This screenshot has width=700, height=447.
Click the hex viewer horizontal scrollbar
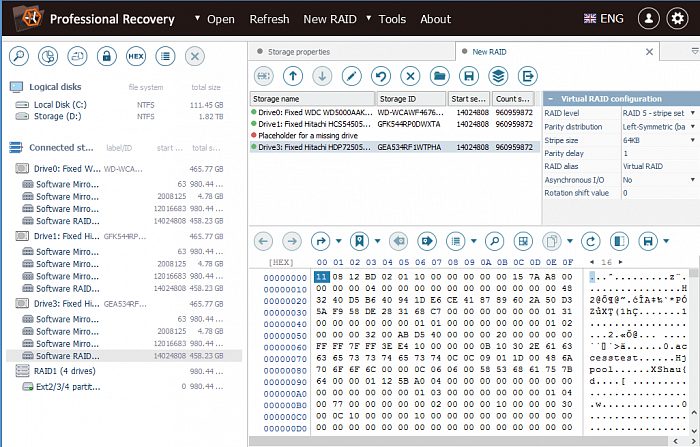(460, 441)
